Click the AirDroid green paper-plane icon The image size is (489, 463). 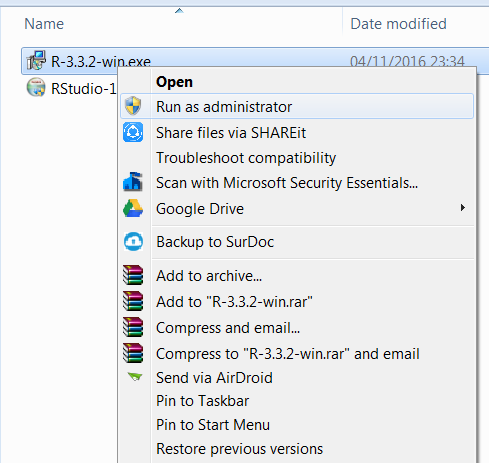(135, 377)
